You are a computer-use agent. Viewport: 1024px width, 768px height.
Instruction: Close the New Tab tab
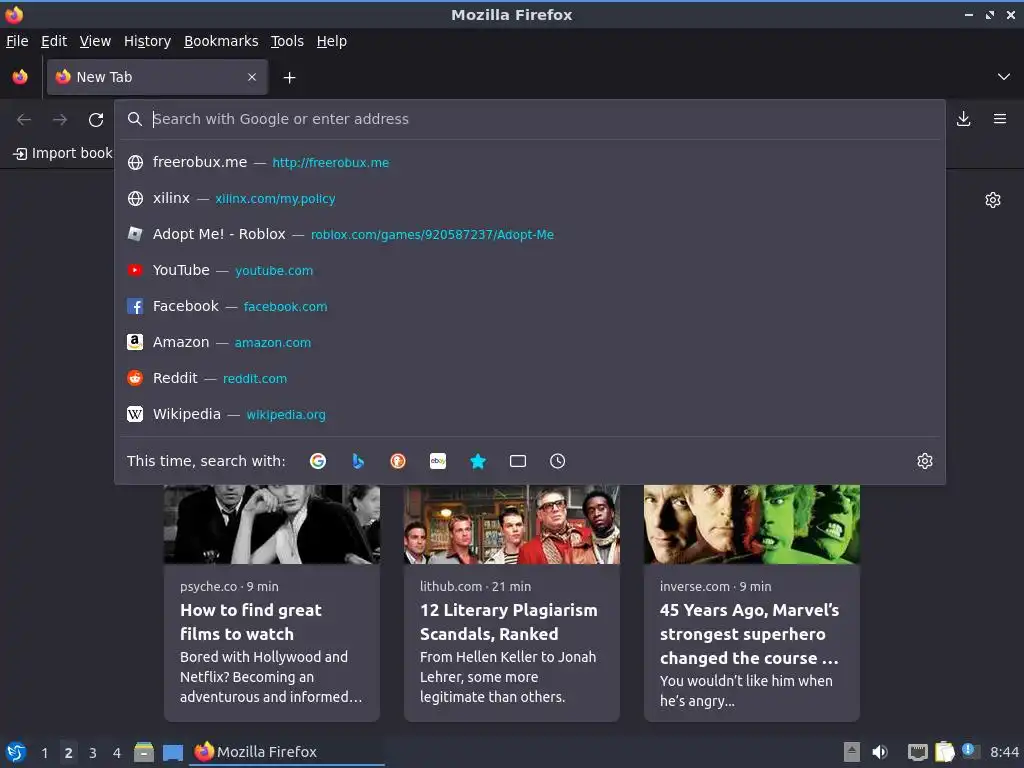(x=252, y=77)
